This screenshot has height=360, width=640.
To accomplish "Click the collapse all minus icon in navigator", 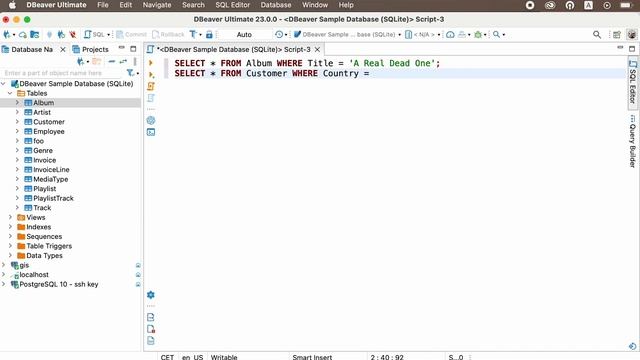I will tap(111, 62).
